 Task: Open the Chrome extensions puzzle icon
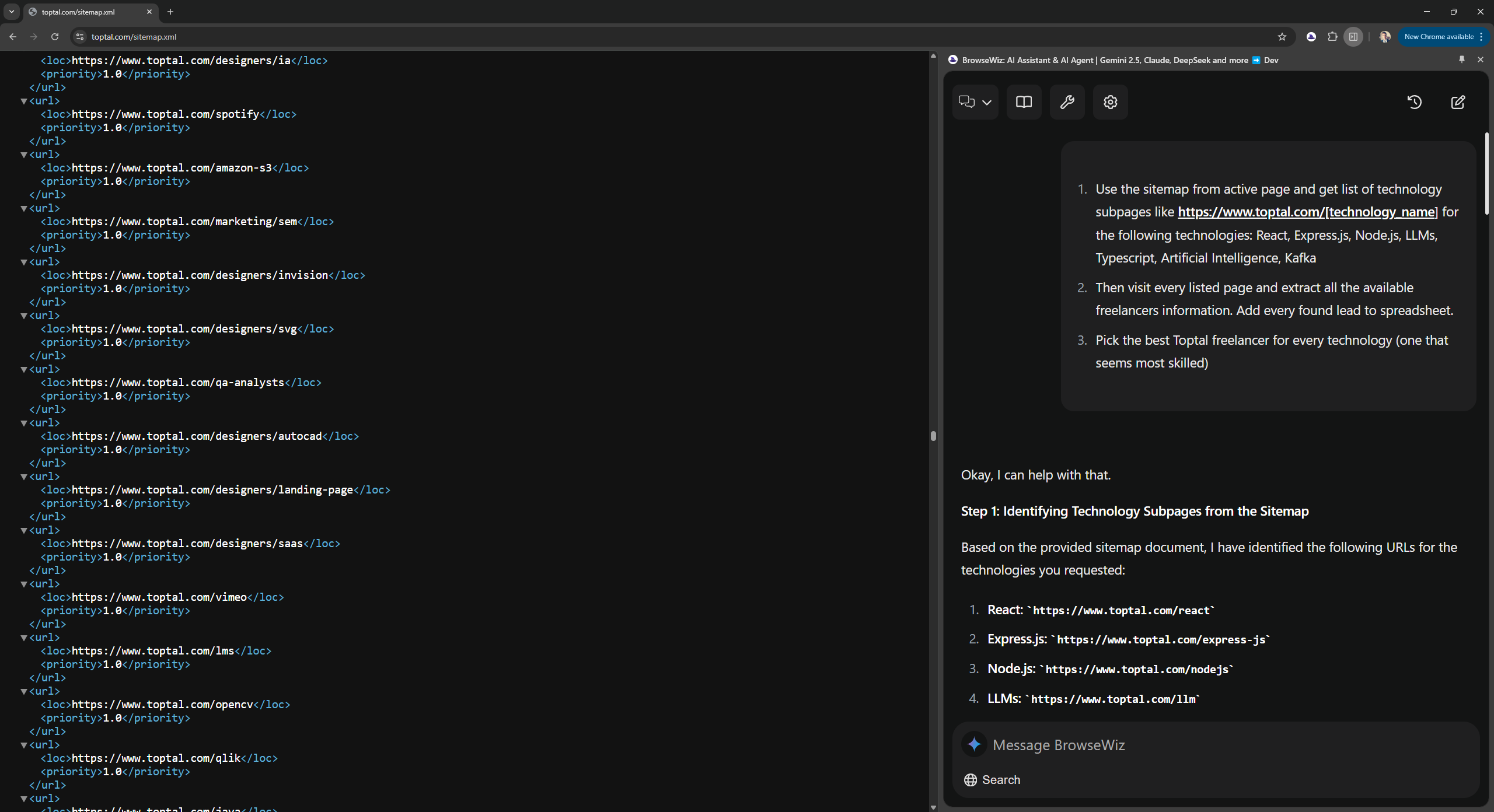(x=1332, y=37)
